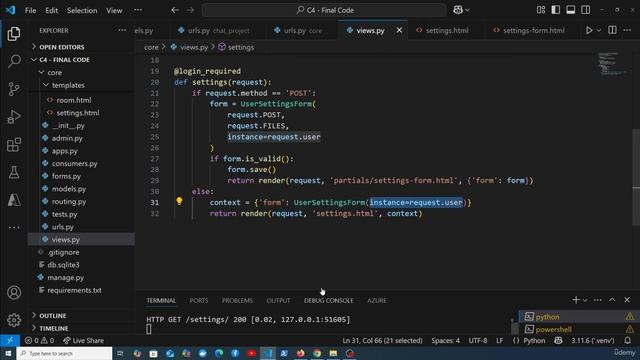Go forward in editor navigation history
Viewport: 640px width, 360px height.
point(190,10)
